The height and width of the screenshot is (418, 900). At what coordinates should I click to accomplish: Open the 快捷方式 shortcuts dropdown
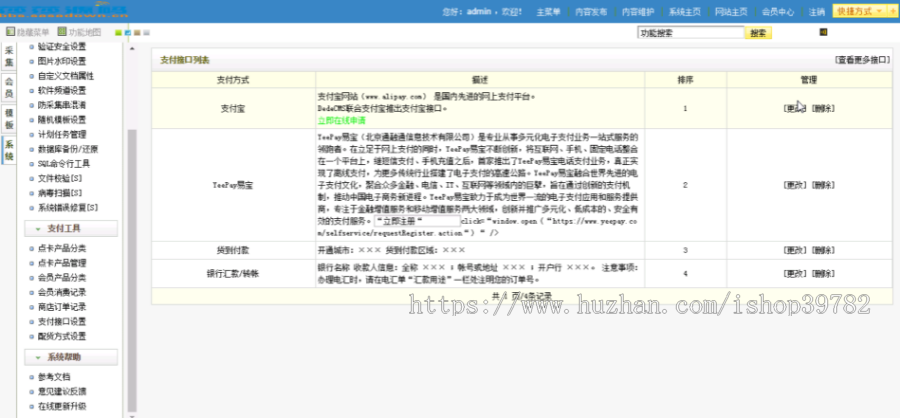pyautogui.click(x=860, y=11)
